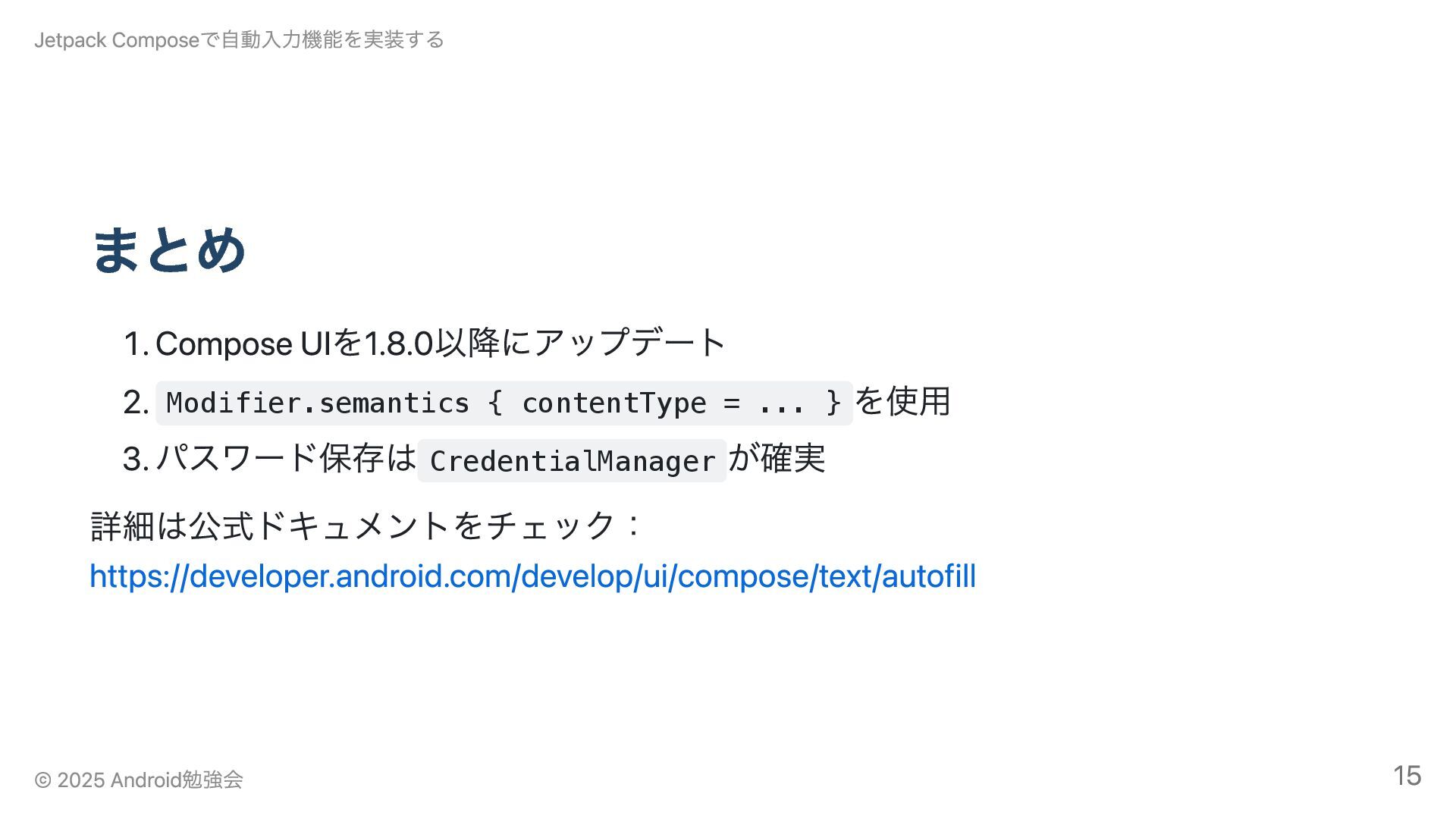This screenshot has height=819, width=1456.
Task: Click 'https://' at start of URL
Action: coord(139,576)
